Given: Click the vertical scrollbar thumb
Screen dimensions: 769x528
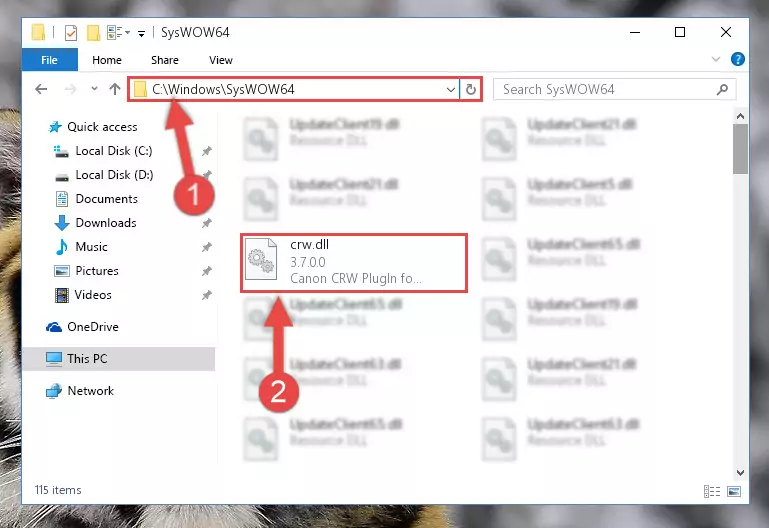Looking at the screenshot, I should pos(741,149).
